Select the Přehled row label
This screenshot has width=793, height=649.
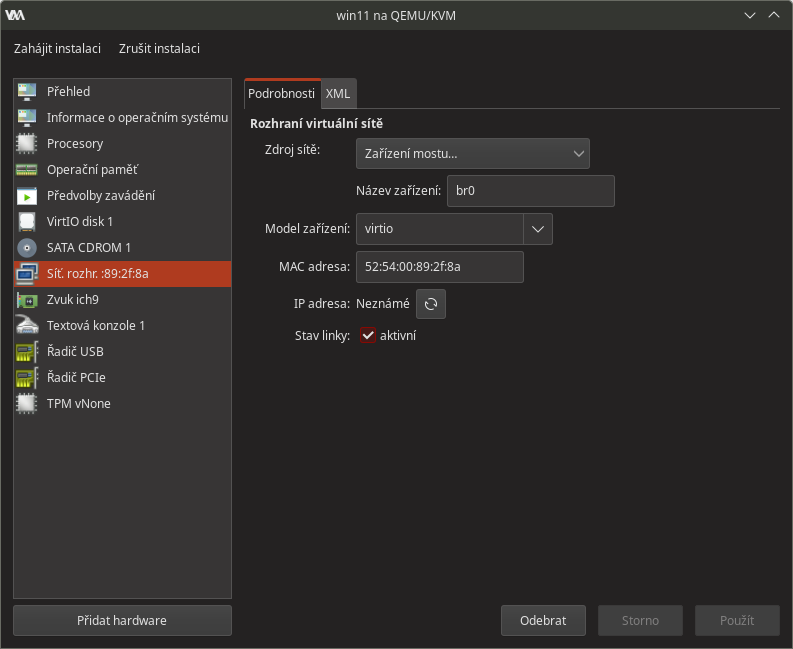69,92
